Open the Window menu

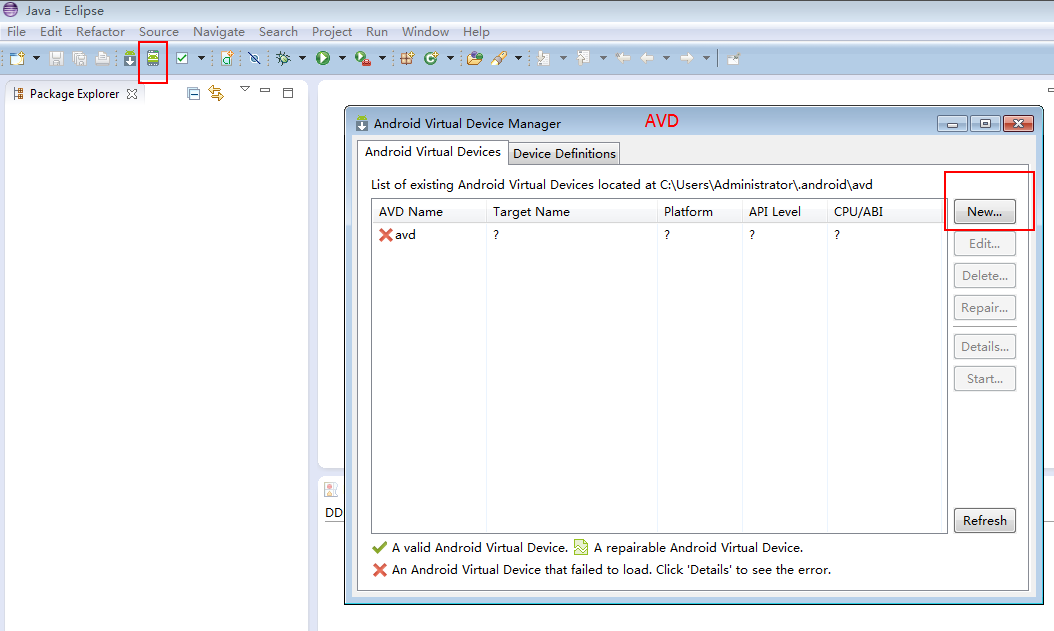(425, 32)
